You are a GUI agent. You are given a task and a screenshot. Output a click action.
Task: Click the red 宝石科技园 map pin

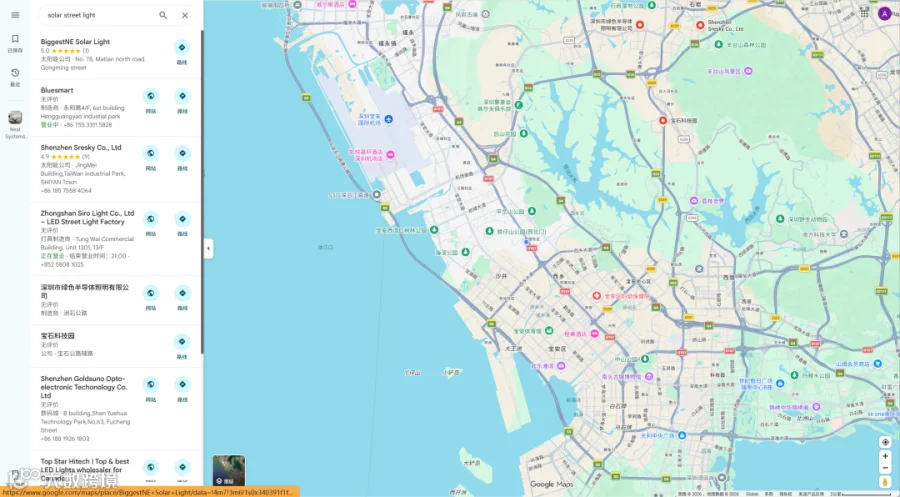pyautogui.click(x=662, y=121)
